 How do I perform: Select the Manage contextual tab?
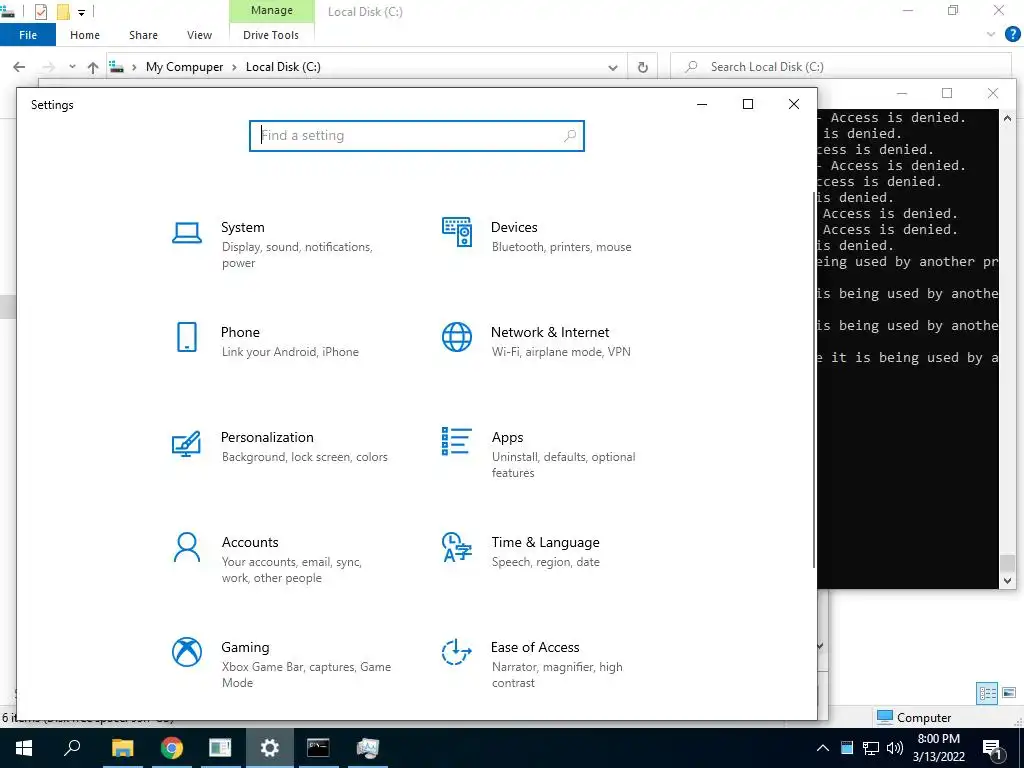pos(272,11)
